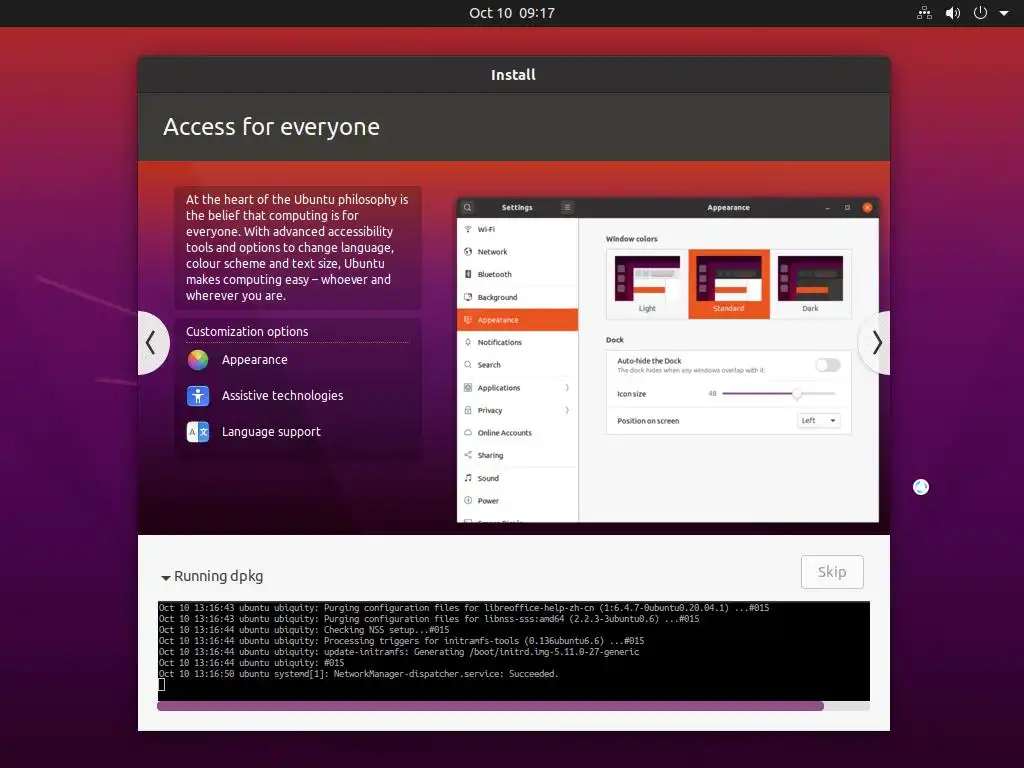
Task: Select Language support text
Action: pos(271,432)
